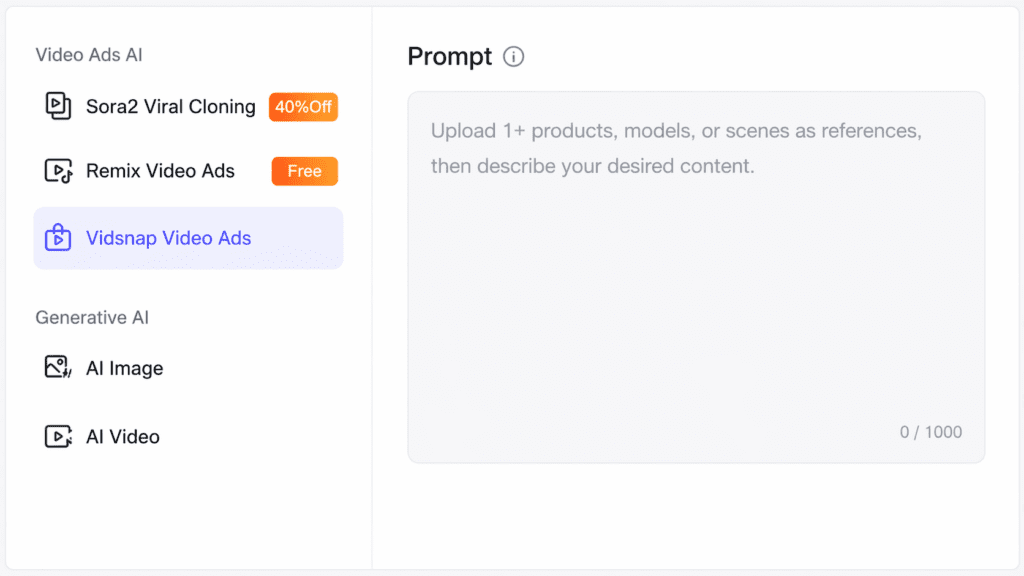Open the Sora2 Viral Cloning menu item
Viewport: 1024px width, 576px height.
pyautogui.click(x=171, y=107)
